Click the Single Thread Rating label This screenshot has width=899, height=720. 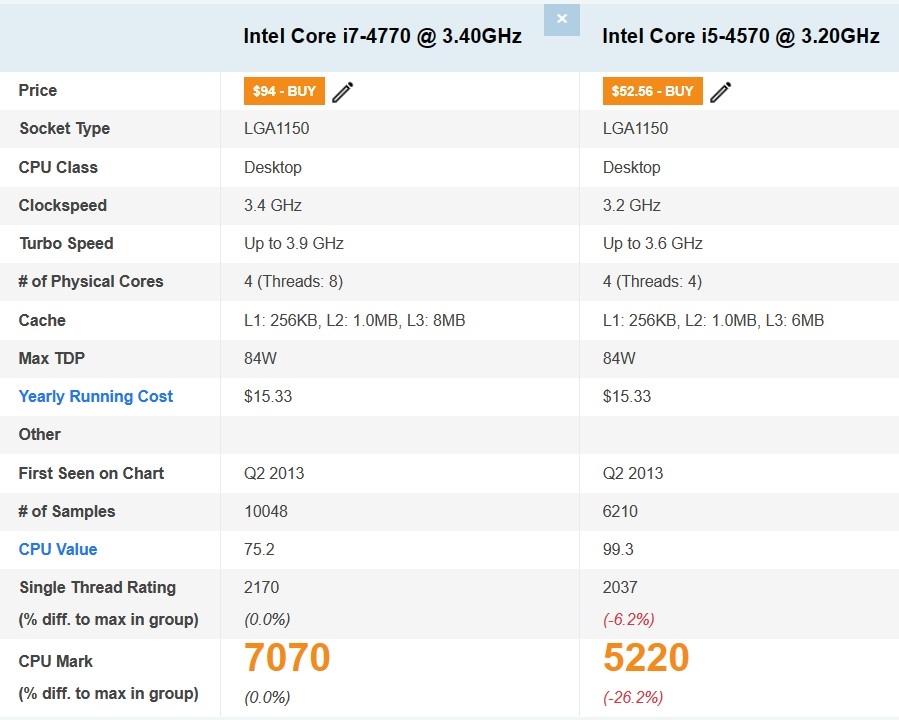97,587
